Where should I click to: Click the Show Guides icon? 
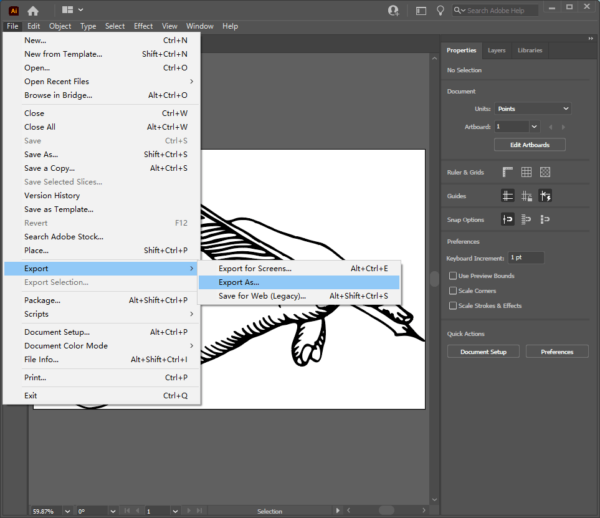(507, 196)
